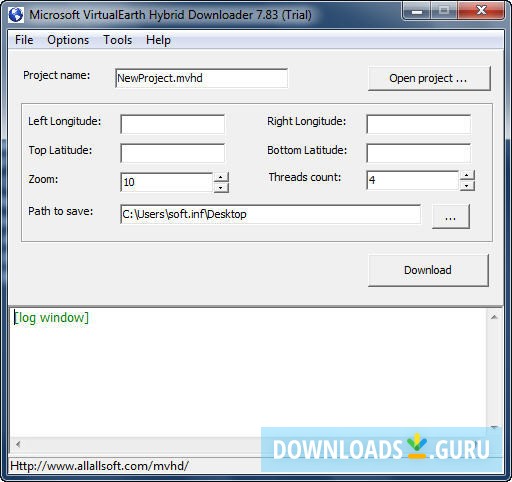Screen dimensions: 512x482
Task: Click the Open project button
Action: click(x=429, y=78)
